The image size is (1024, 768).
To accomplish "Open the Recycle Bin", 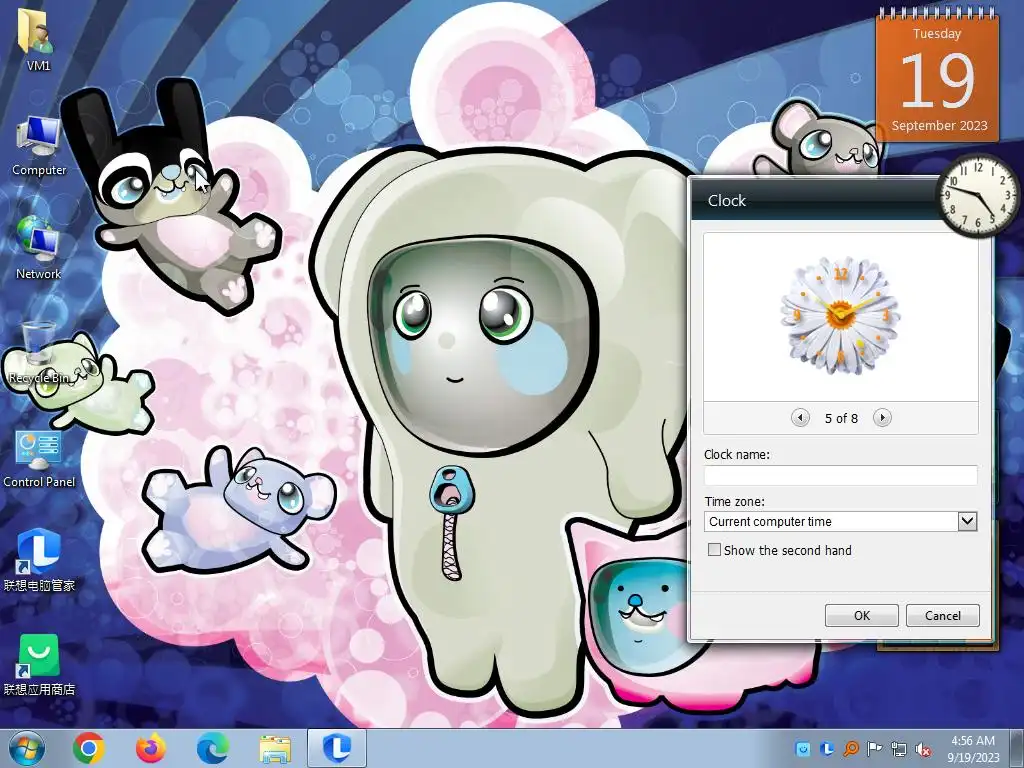I will (x=39, y=351).
